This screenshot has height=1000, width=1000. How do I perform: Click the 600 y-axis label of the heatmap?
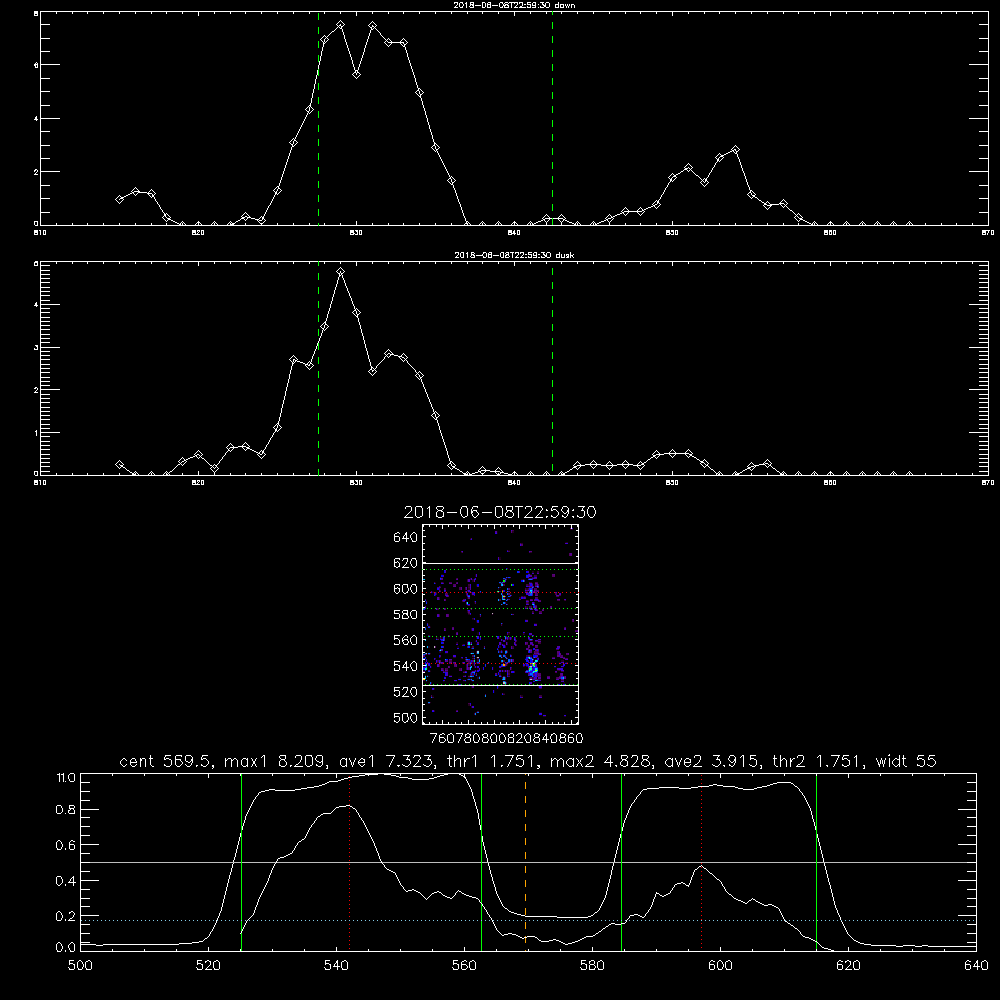pos(405,589)
